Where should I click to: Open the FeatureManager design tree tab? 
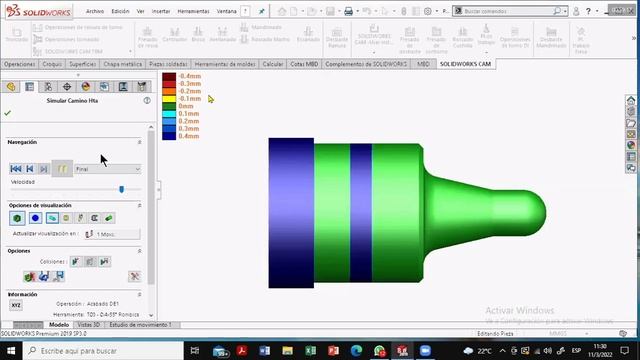(11, 87)
